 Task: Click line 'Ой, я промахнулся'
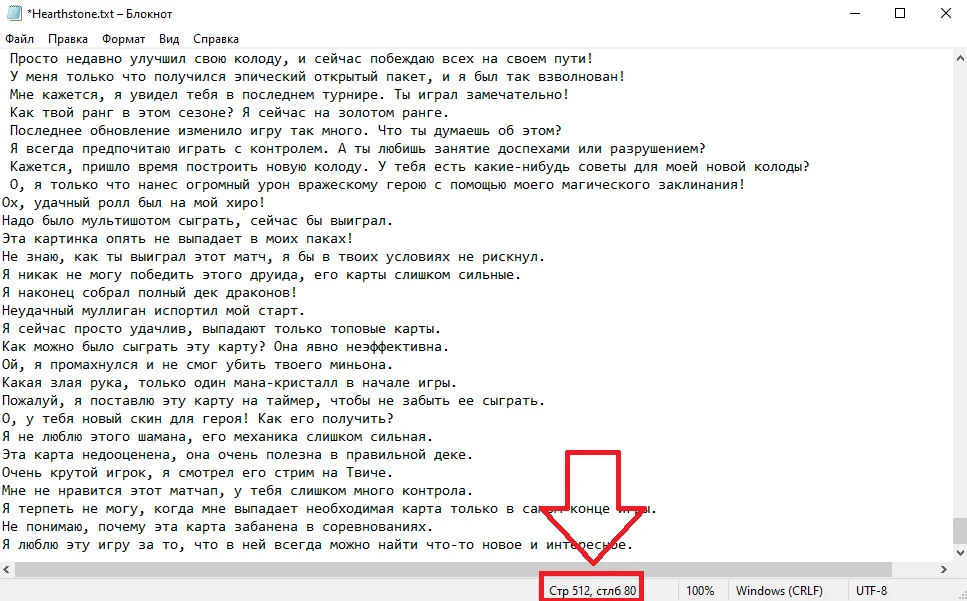pos(197,365)
